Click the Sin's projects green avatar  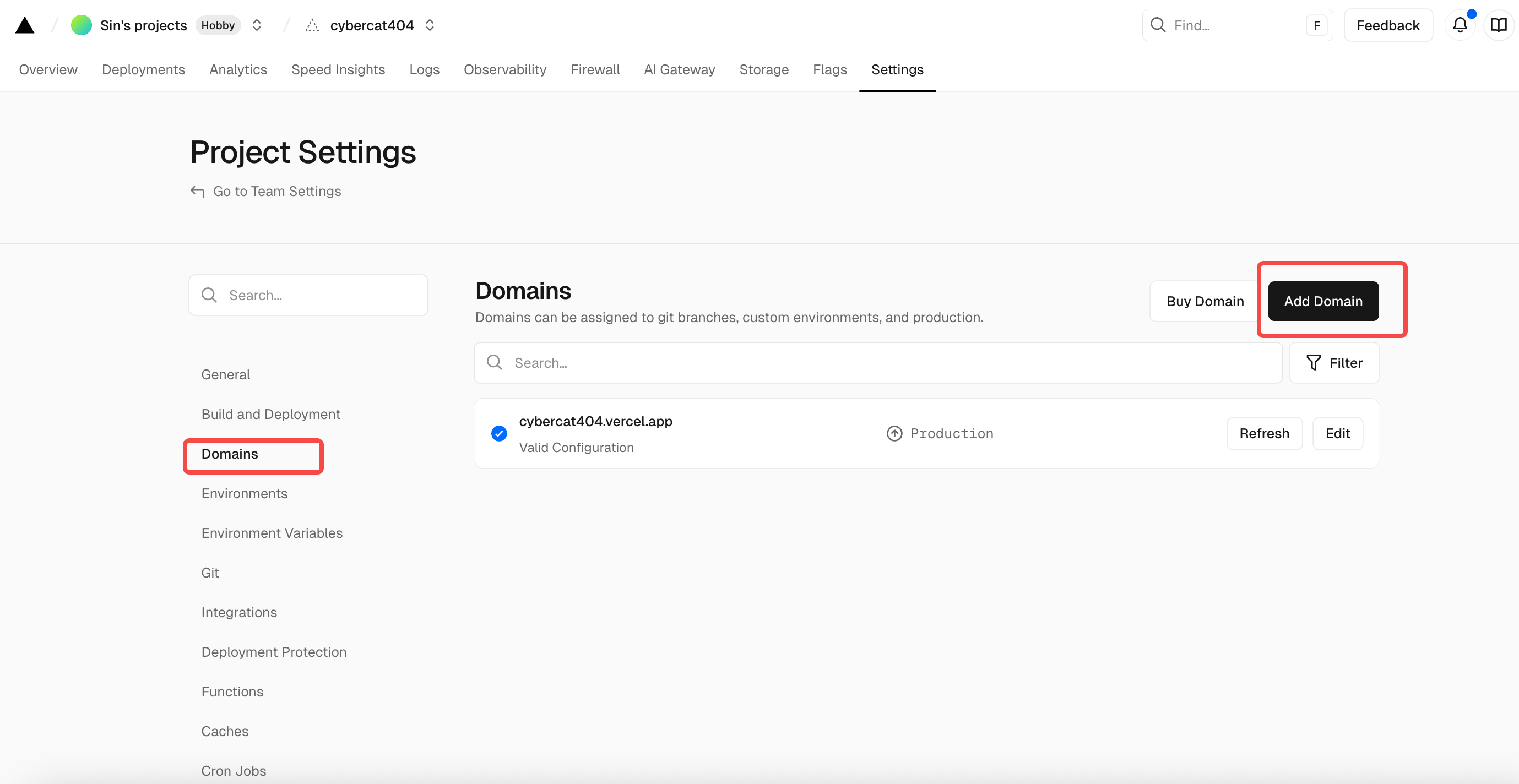[82, 25]
